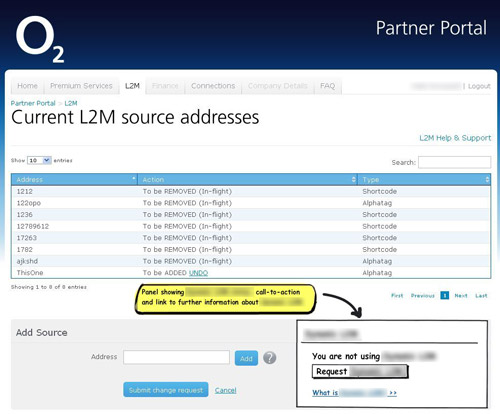Click the Logout link
The width and height of the screenshot is (500, 414).
click(479, 86)
